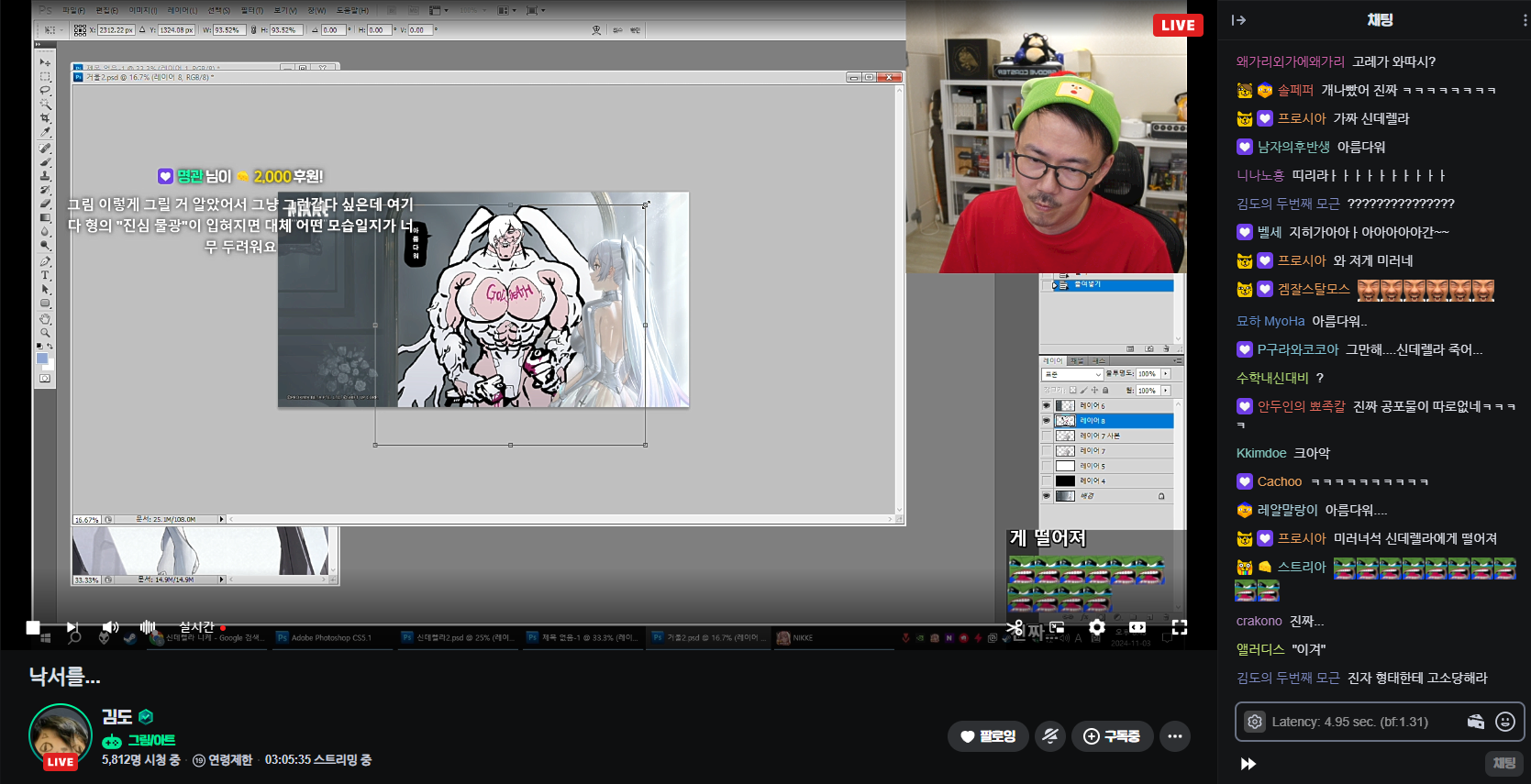
Task: Click the reference point location grid icon
Action: [80, 30]
